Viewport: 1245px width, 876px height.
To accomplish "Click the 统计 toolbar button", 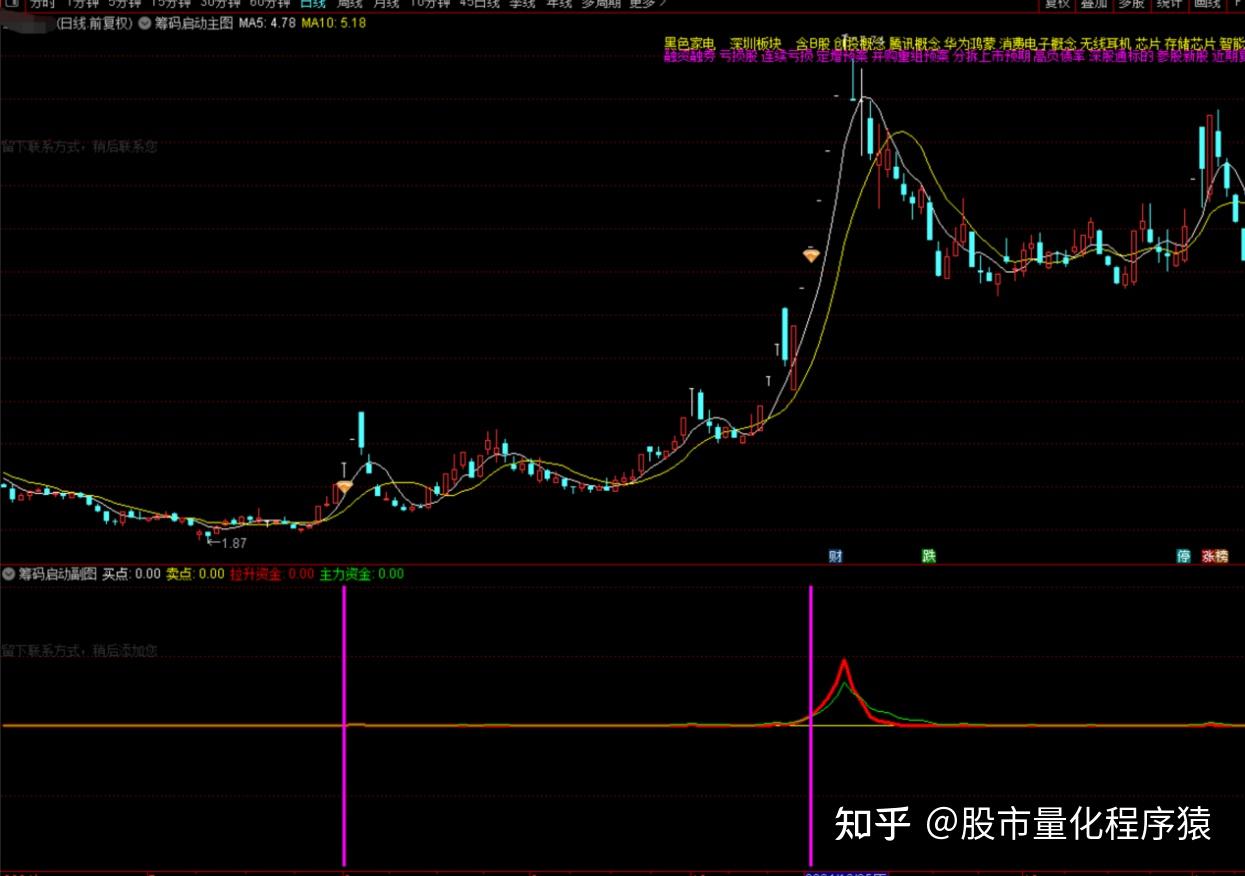I will 1168,4.
